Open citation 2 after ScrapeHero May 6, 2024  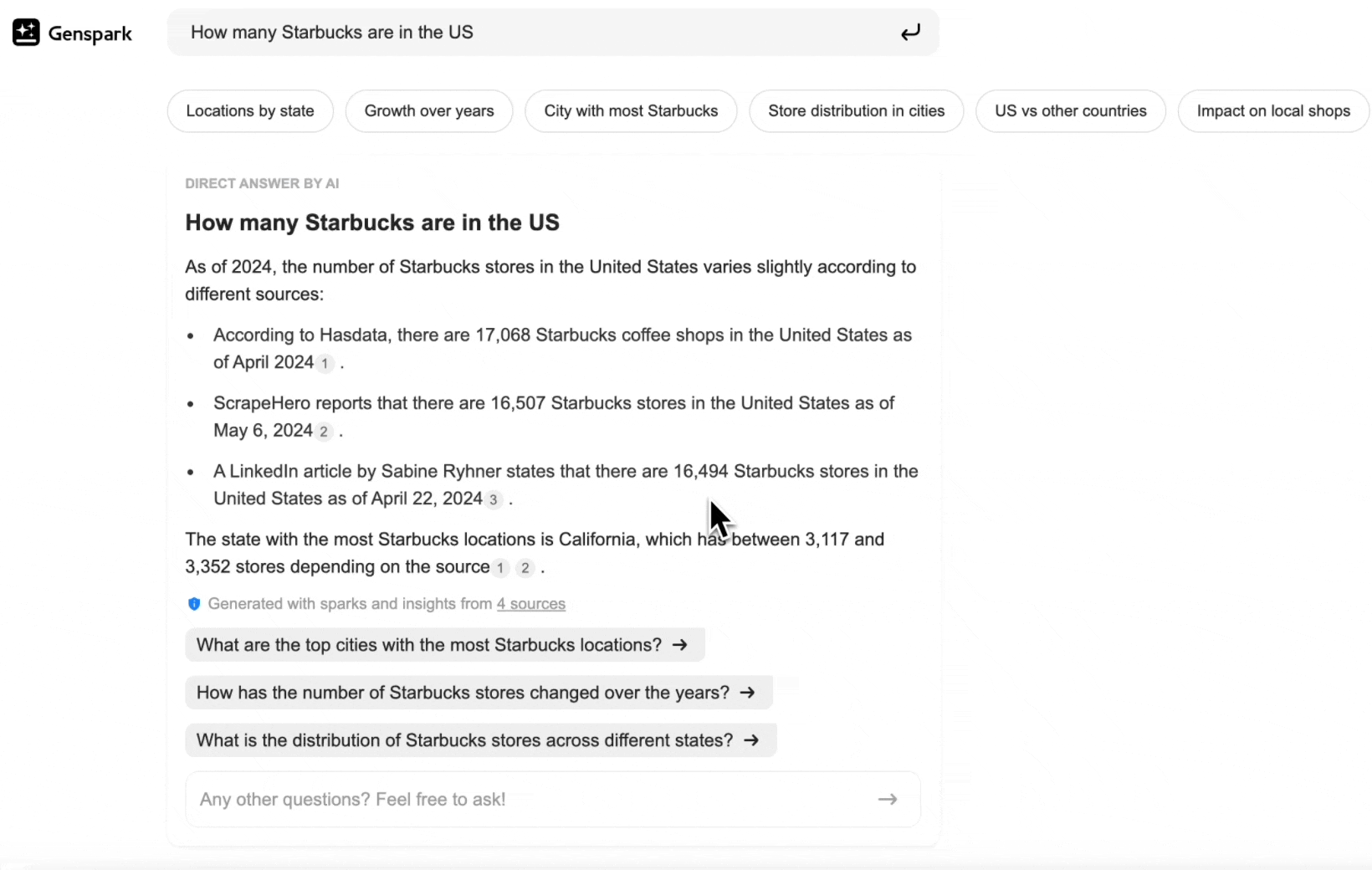(x=324, y=432)
